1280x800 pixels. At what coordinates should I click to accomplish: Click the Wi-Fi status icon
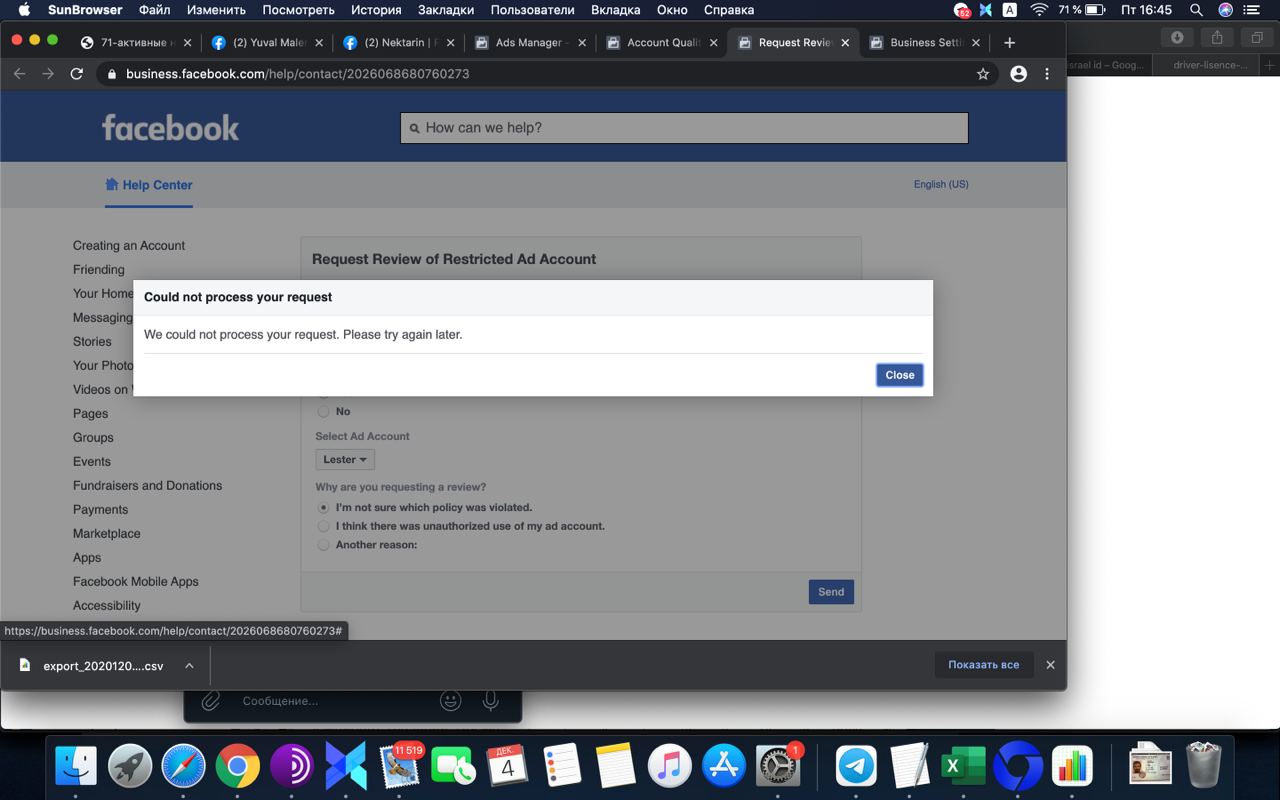point(1039,10)
